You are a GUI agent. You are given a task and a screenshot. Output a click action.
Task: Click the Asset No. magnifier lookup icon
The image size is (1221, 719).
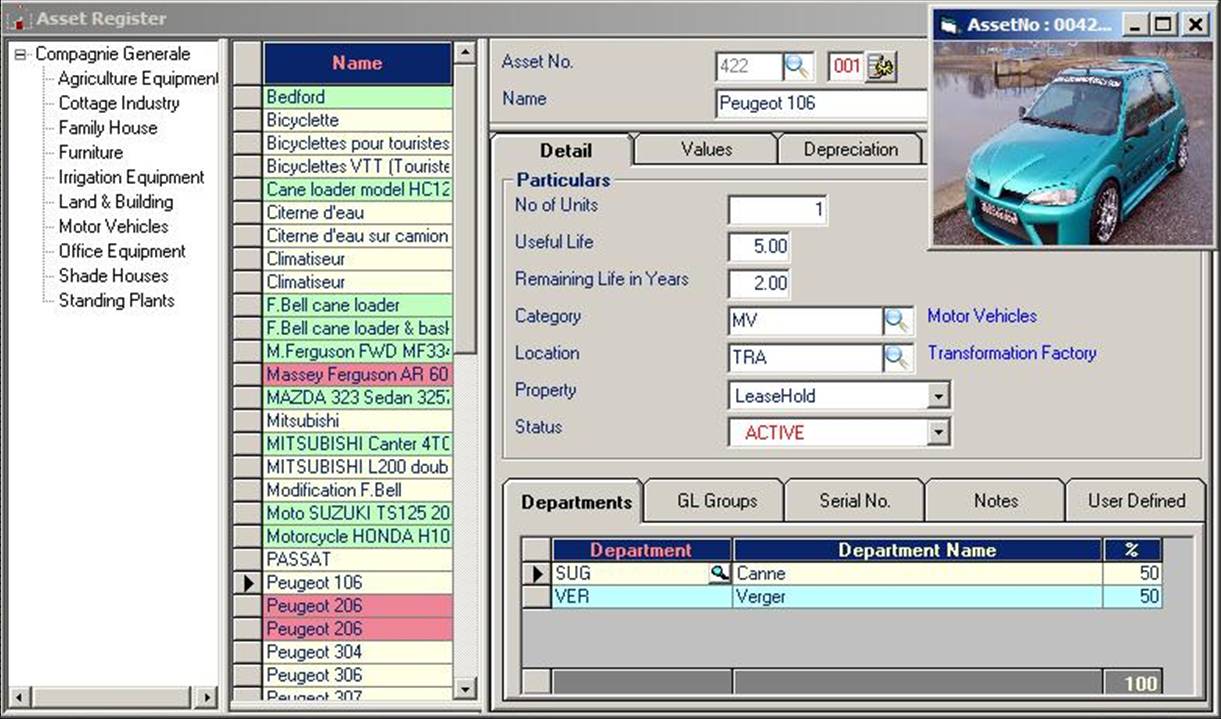[x=798, y=67]
